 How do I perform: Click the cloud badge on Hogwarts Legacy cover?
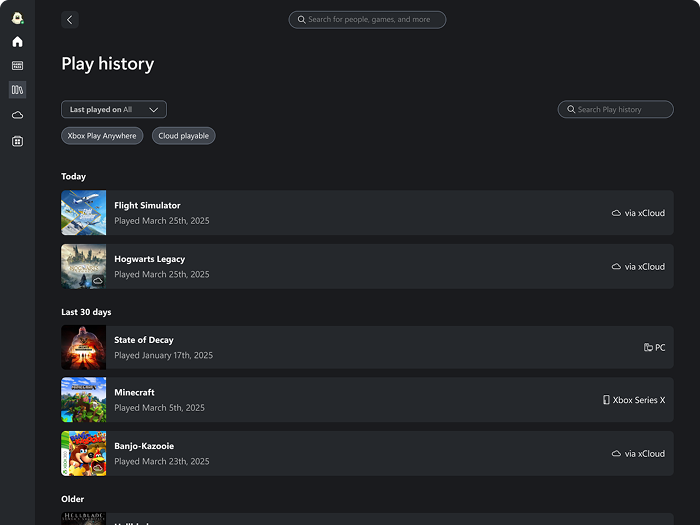pos(98,281)
